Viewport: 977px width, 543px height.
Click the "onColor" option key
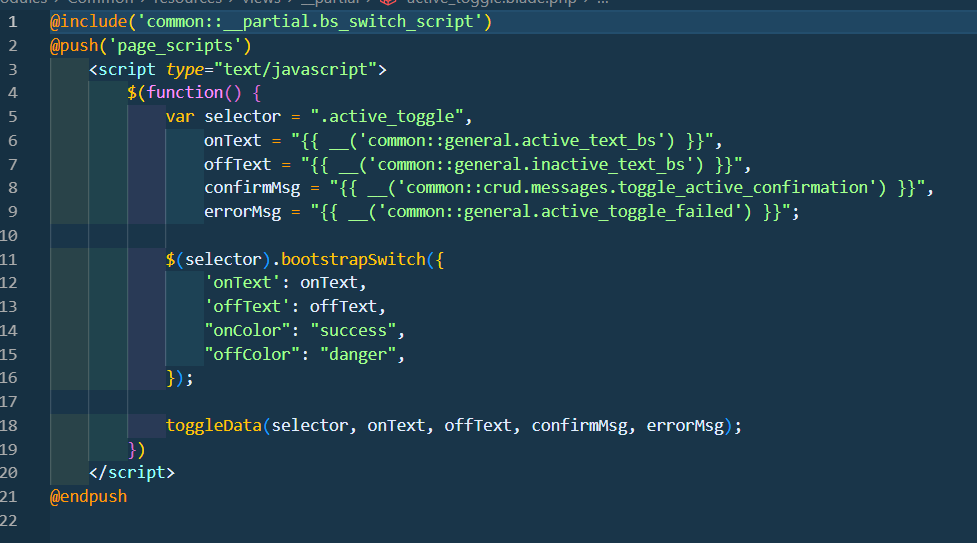pyautogui.click(x=247, y=330)
